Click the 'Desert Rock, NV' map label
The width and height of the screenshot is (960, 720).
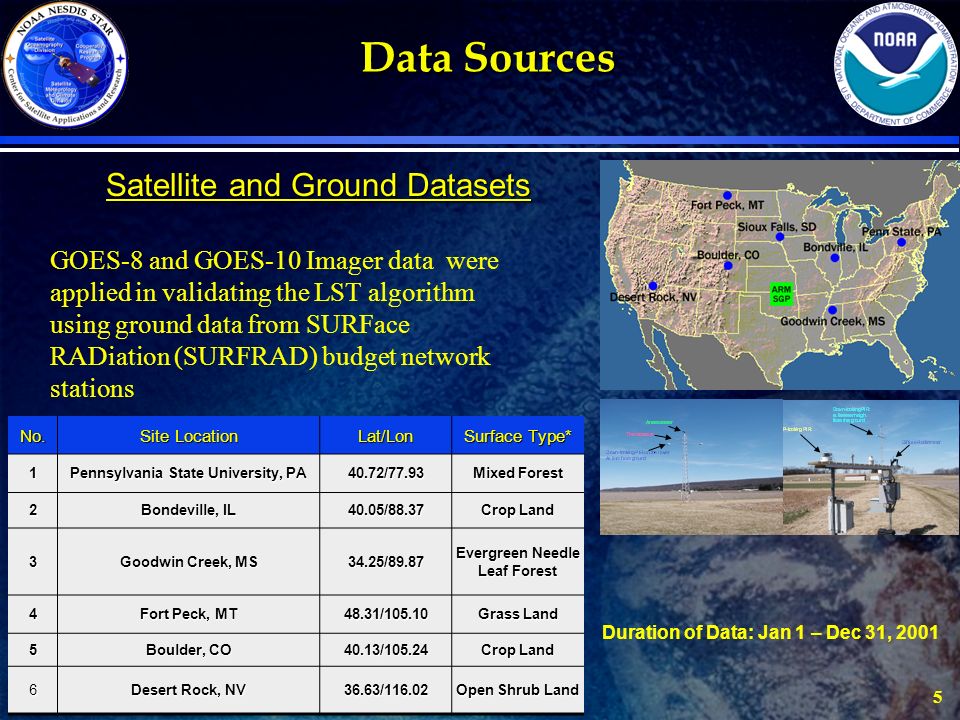[653, 297]
